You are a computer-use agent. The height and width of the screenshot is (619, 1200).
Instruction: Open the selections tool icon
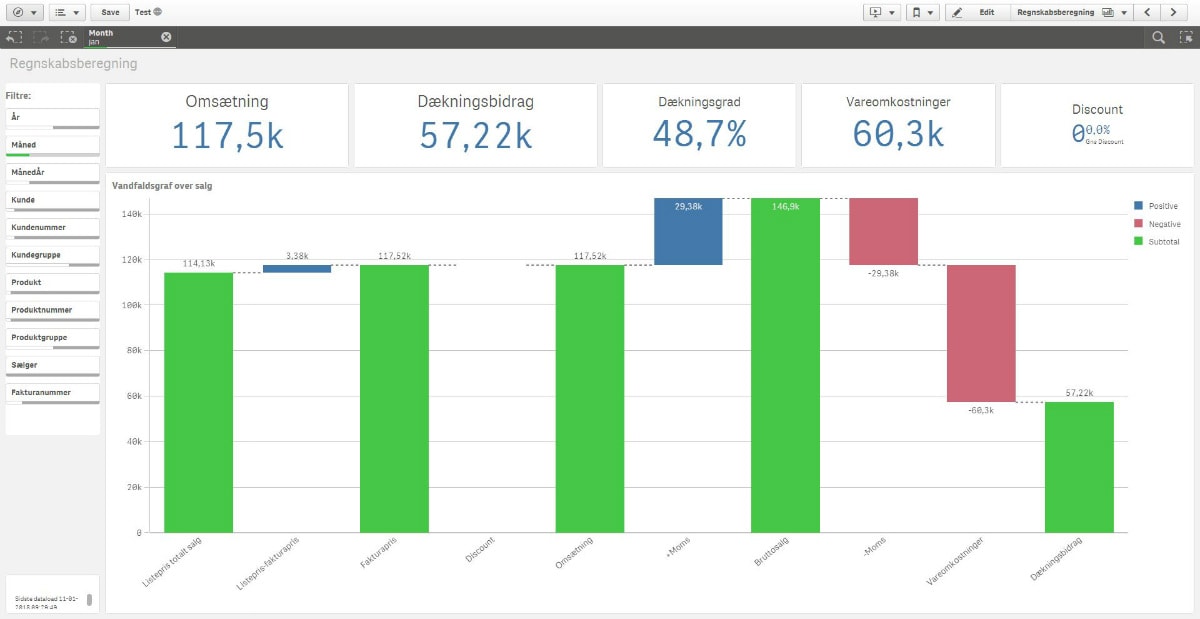click(1185, 37)
